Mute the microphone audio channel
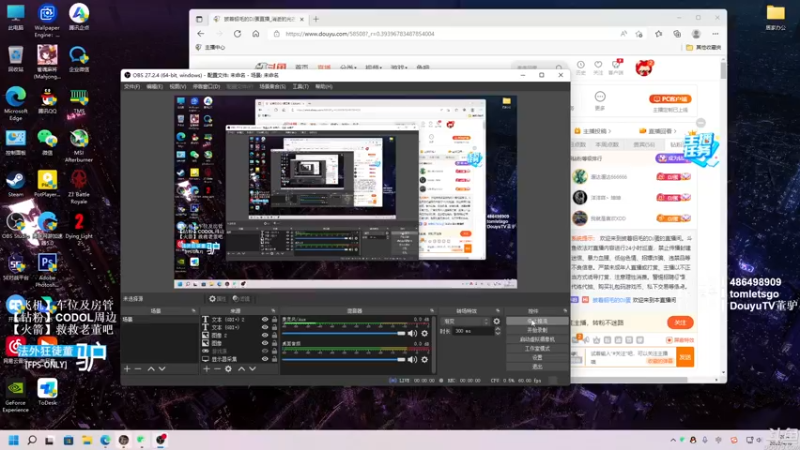Viewport: 800px width, 450px height. 412,333
